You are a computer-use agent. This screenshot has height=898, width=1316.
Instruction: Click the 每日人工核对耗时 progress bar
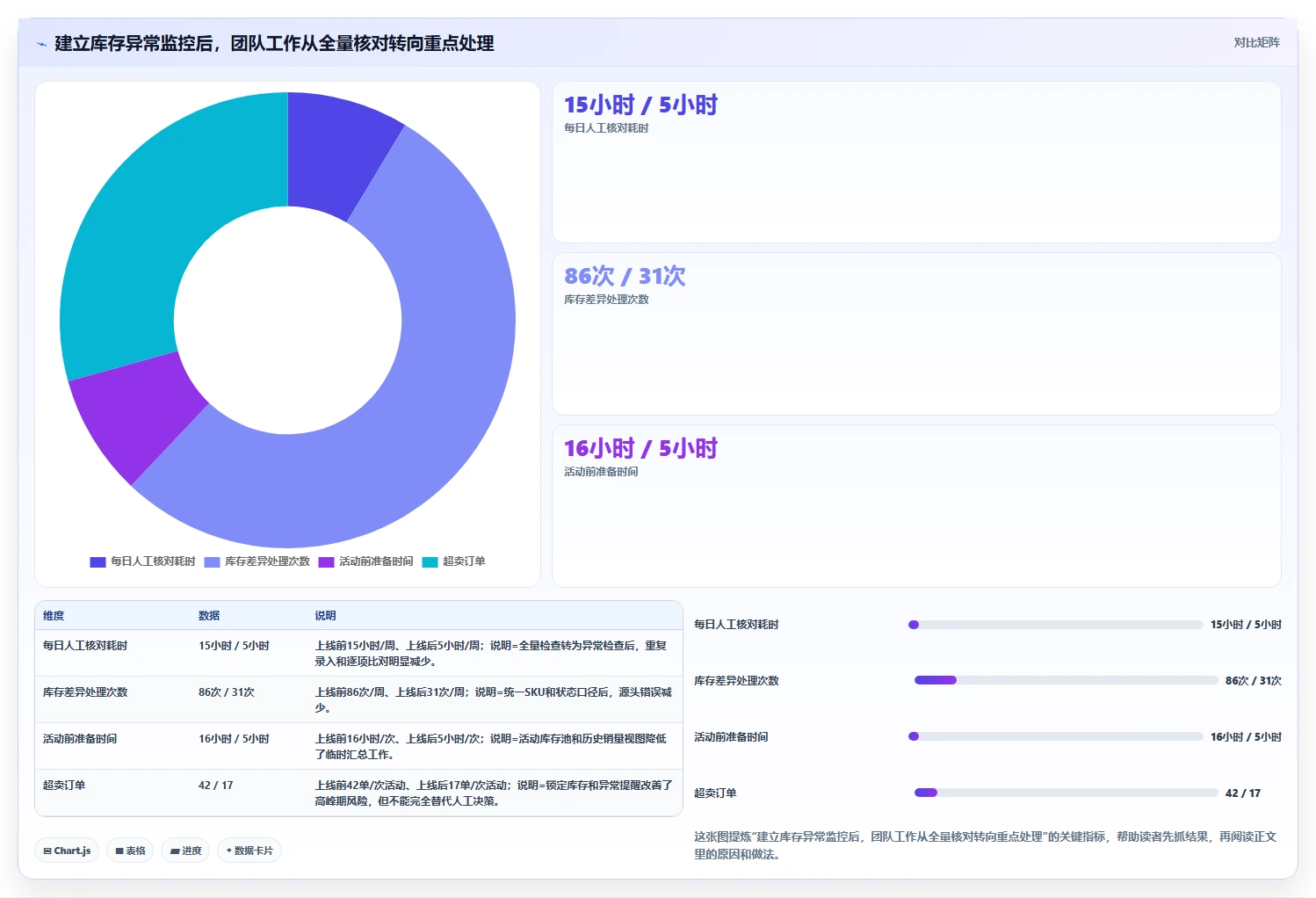[x=1055, y=625]
